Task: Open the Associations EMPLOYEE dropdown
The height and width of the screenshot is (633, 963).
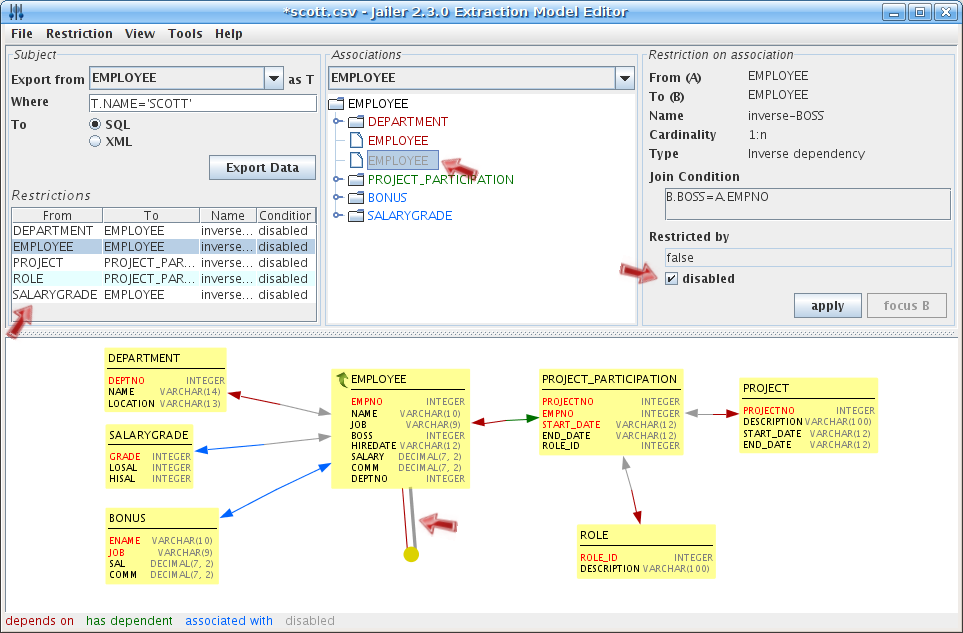Action: click(x=625, y=78)
